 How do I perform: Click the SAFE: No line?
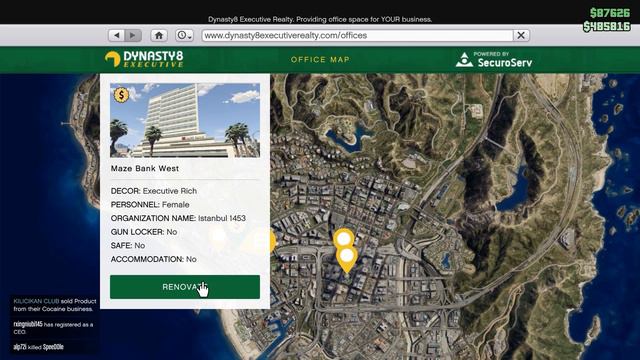point(128,246)
